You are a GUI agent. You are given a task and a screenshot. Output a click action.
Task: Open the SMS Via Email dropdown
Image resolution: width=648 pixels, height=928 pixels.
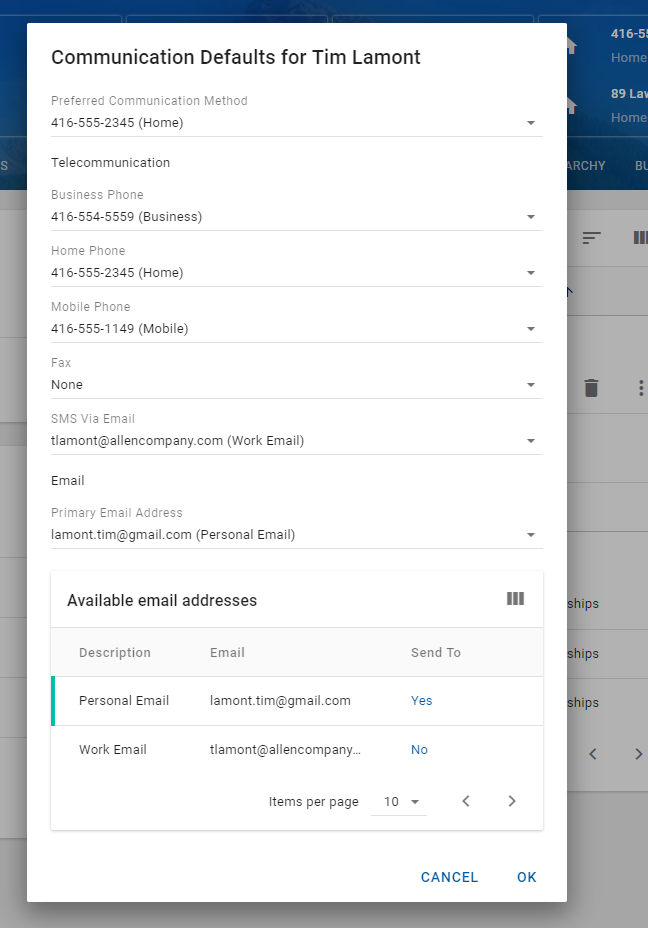530,441
